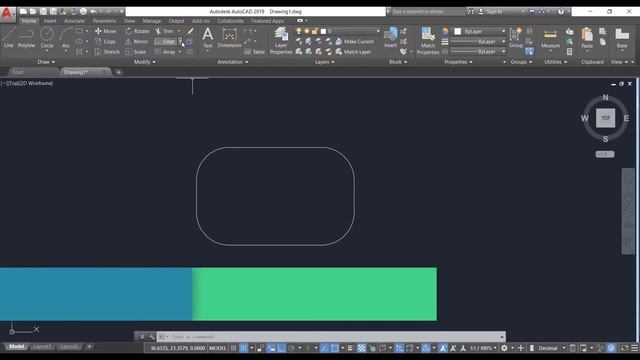Screen dimensions: 640x360
Task: Open the Trim dropdown arrow
Action: [x=178, y=31]
